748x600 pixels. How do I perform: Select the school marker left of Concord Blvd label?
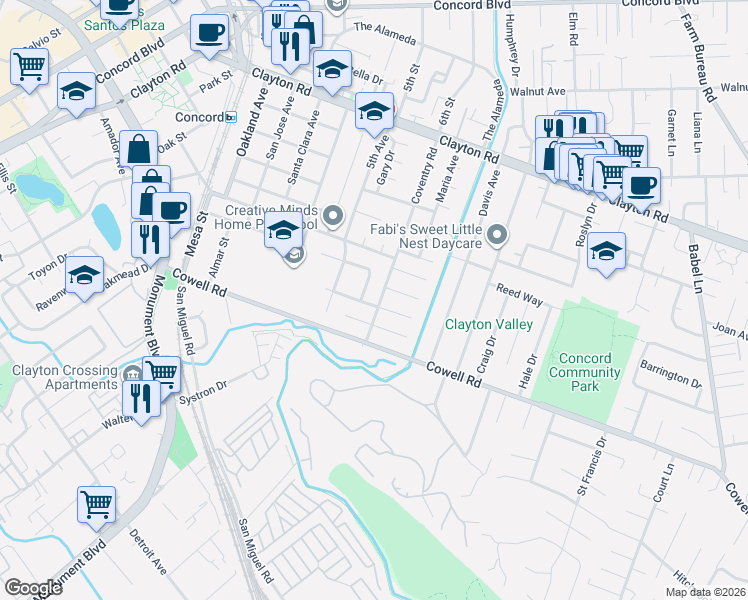pos(77,92)
